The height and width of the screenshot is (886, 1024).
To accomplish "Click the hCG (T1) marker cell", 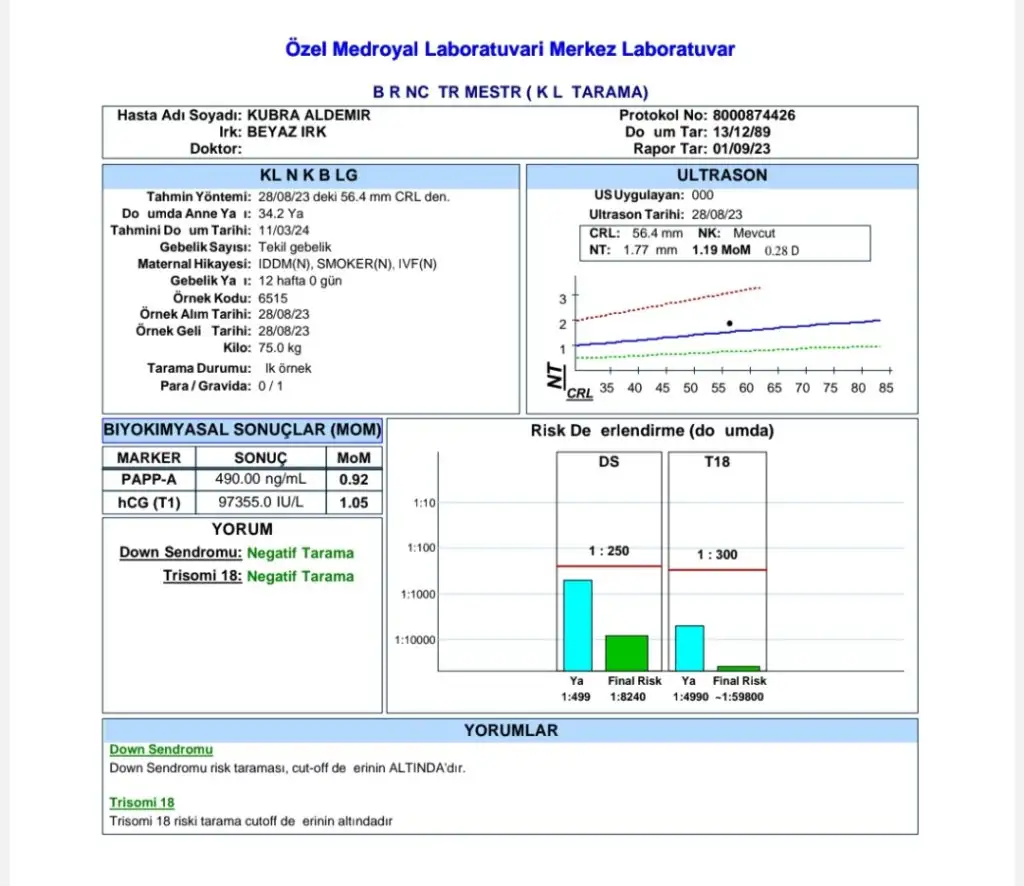I will (149, 502).
